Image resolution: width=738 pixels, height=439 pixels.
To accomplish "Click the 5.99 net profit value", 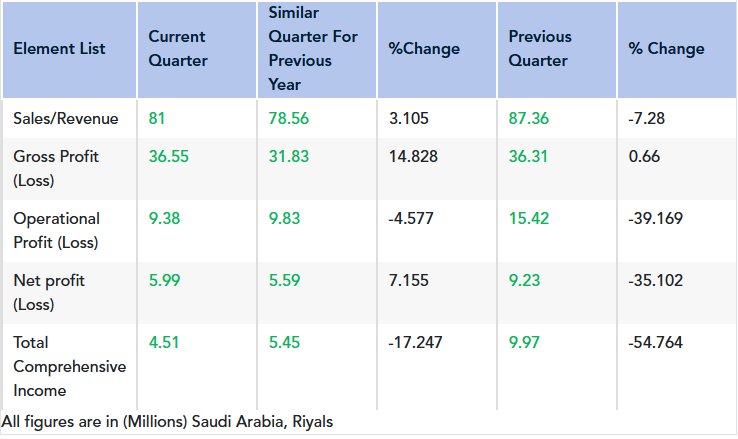I will coord(164,281).
